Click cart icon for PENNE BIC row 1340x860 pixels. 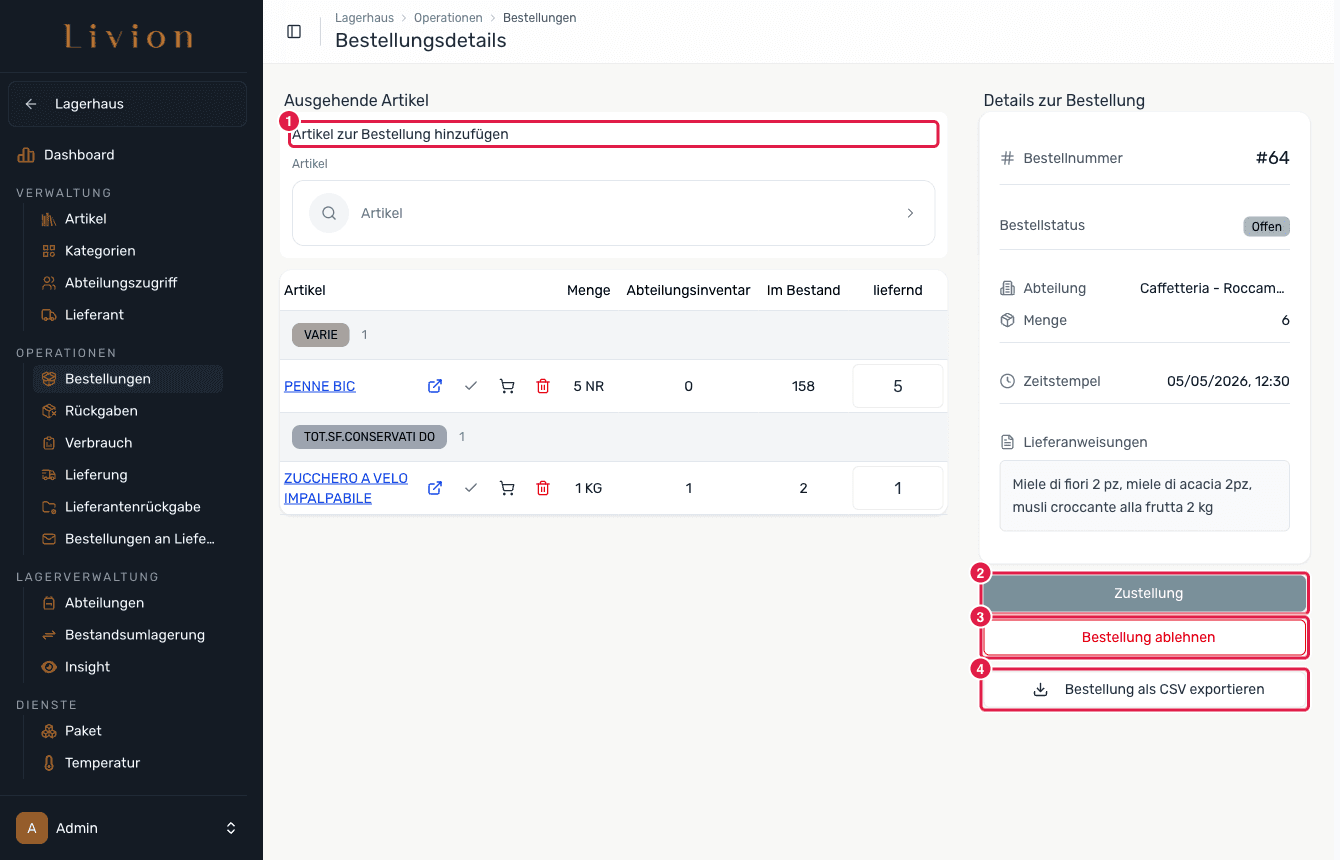507,386
